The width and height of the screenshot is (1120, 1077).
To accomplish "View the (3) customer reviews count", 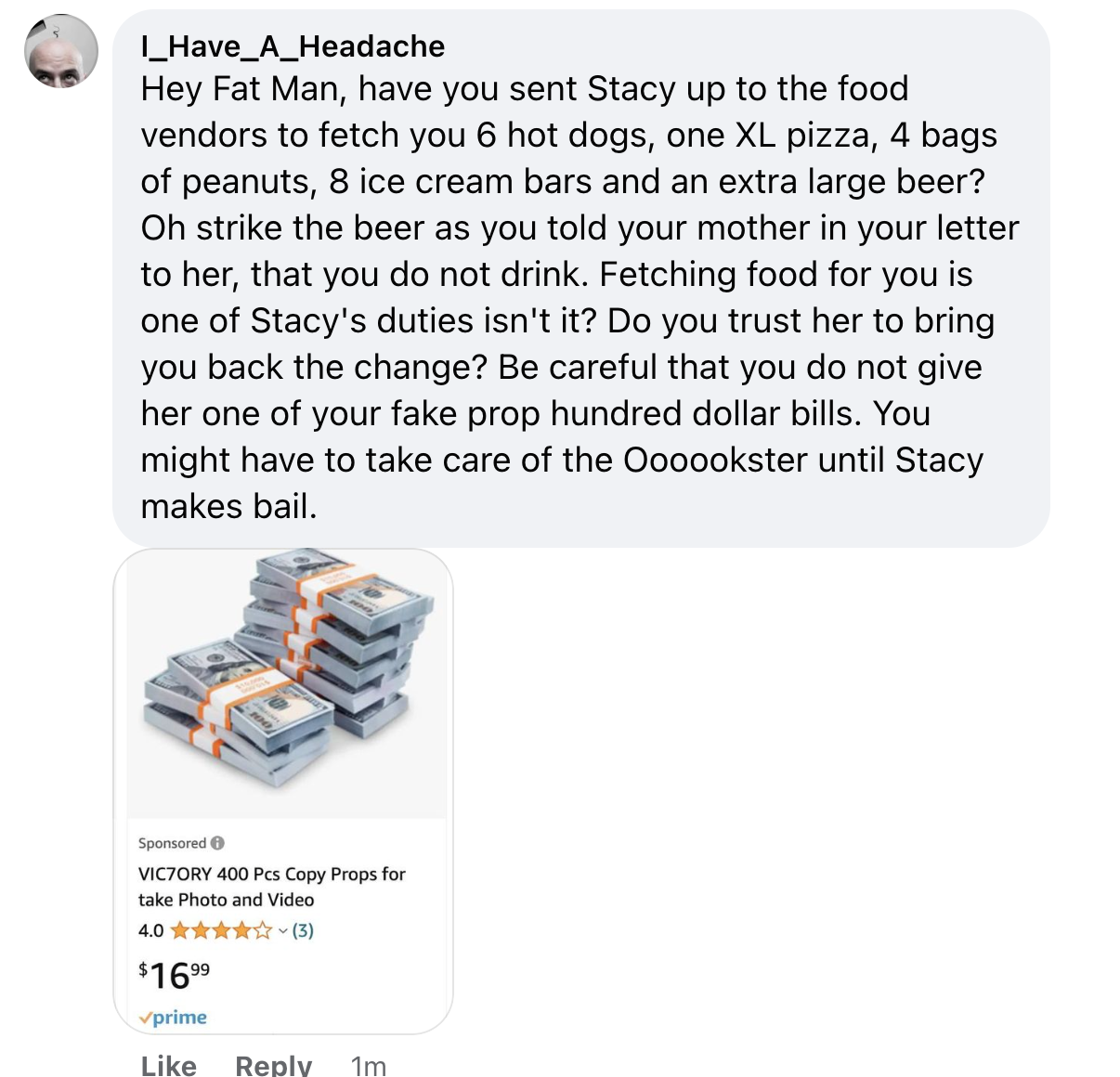I will (303, 930).
